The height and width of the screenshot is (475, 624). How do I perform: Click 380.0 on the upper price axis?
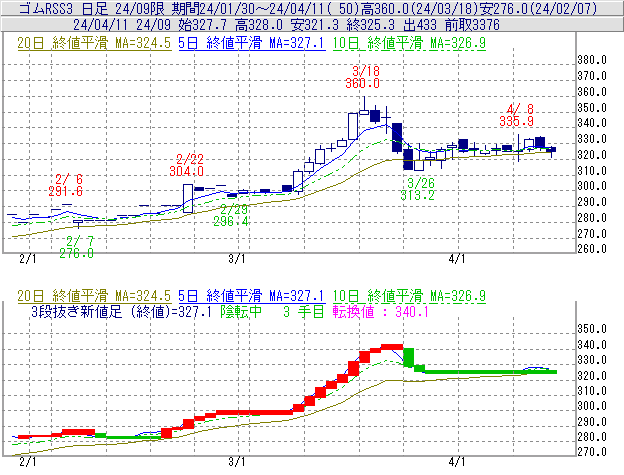pyautogui.click(x=592, y=60)
